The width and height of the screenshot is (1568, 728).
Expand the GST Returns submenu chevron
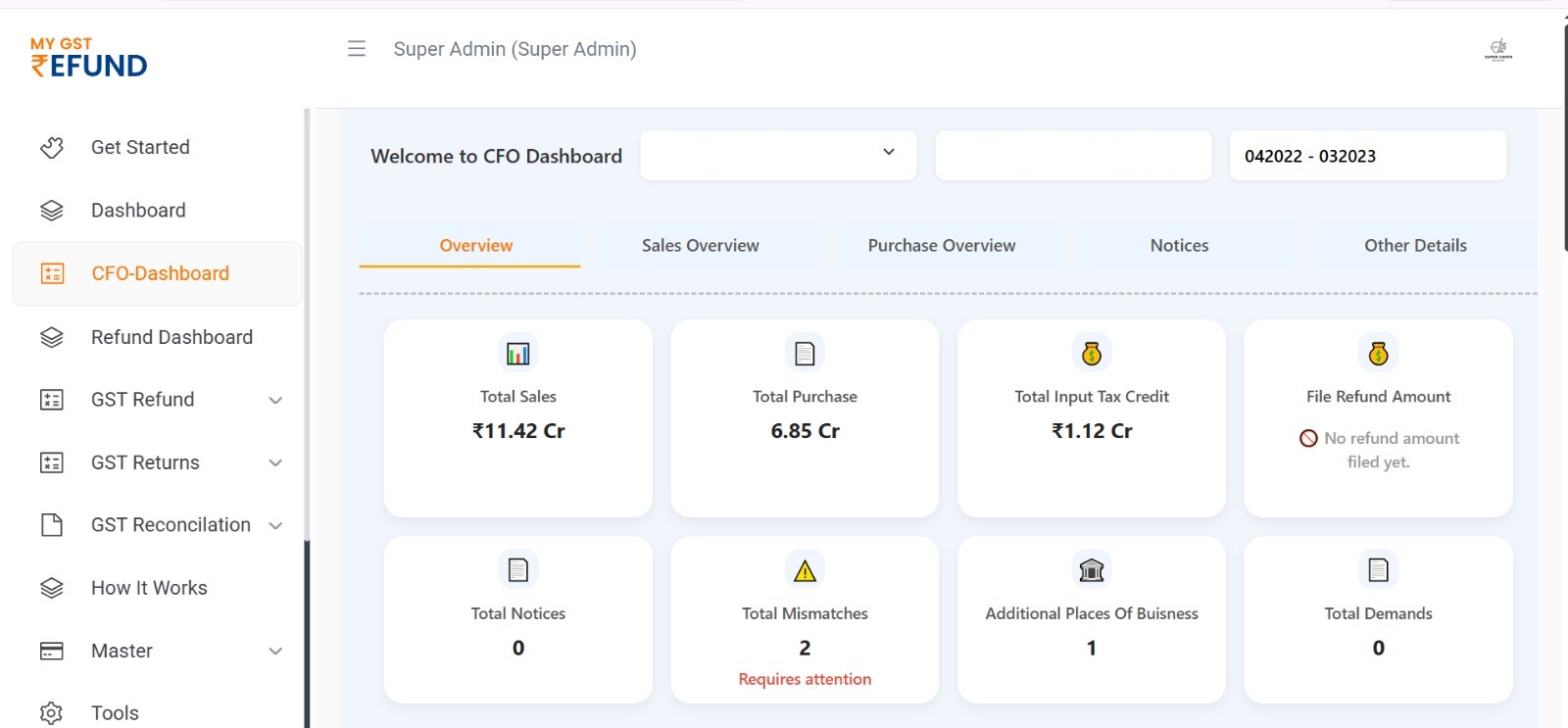(276, 462)
